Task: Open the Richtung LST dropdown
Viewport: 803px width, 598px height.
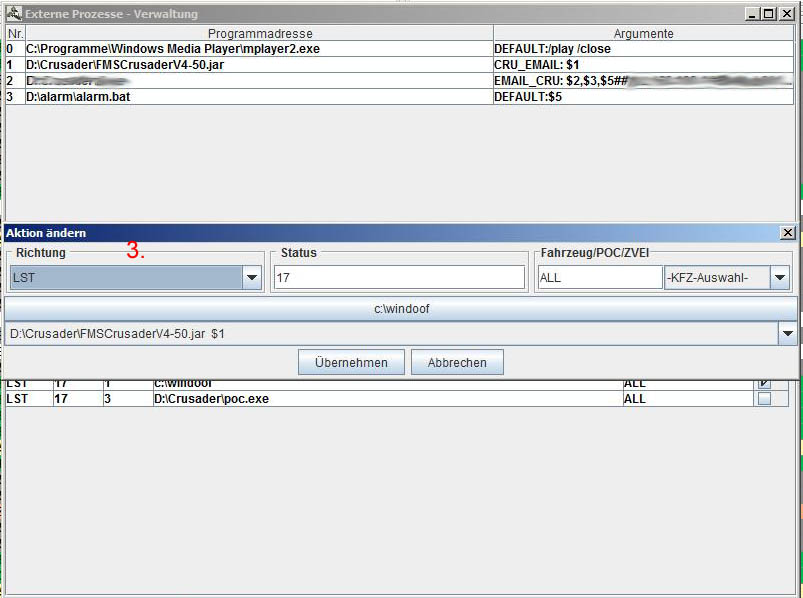Action: [252, 278]
